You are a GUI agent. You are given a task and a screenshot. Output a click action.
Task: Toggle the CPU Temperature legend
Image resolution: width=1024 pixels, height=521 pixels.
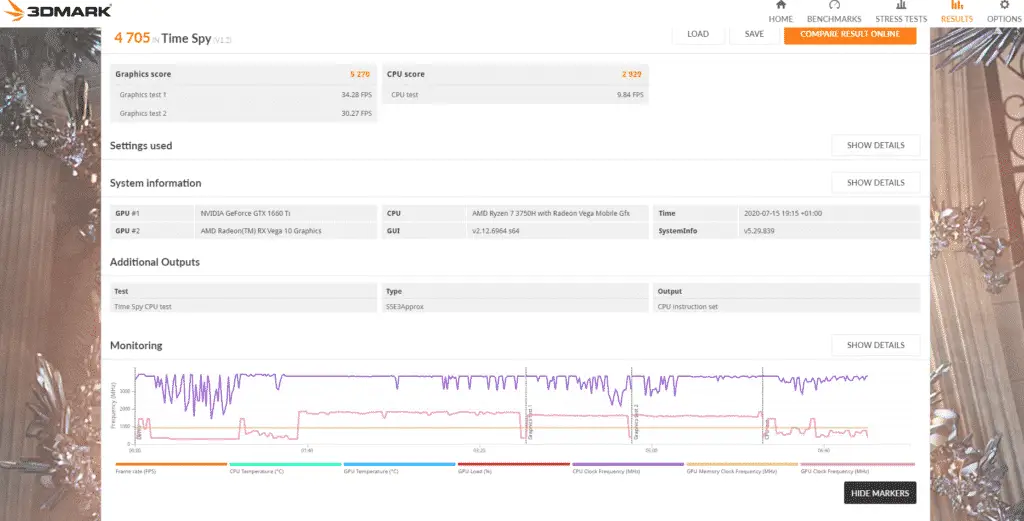pyautogui.click(x=285, y=467)
